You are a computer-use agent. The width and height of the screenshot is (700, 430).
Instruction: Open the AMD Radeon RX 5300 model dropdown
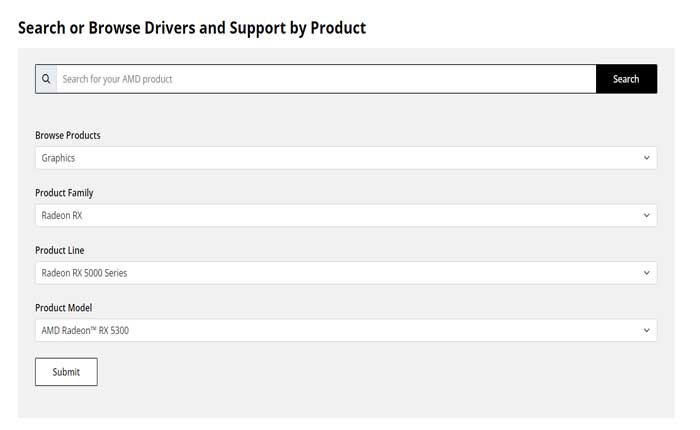[x=340, y=330]
